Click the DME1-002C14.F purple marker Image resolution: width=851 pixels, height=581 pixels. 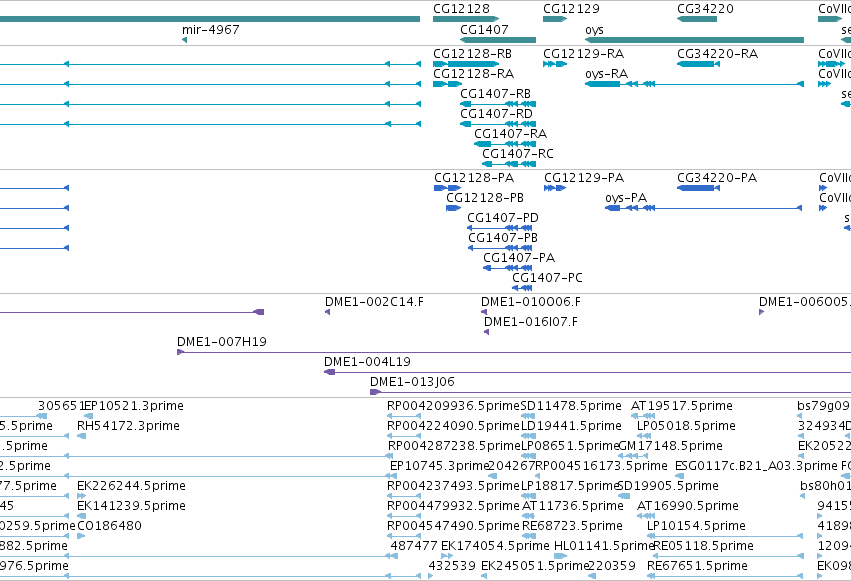pos(327,312)
